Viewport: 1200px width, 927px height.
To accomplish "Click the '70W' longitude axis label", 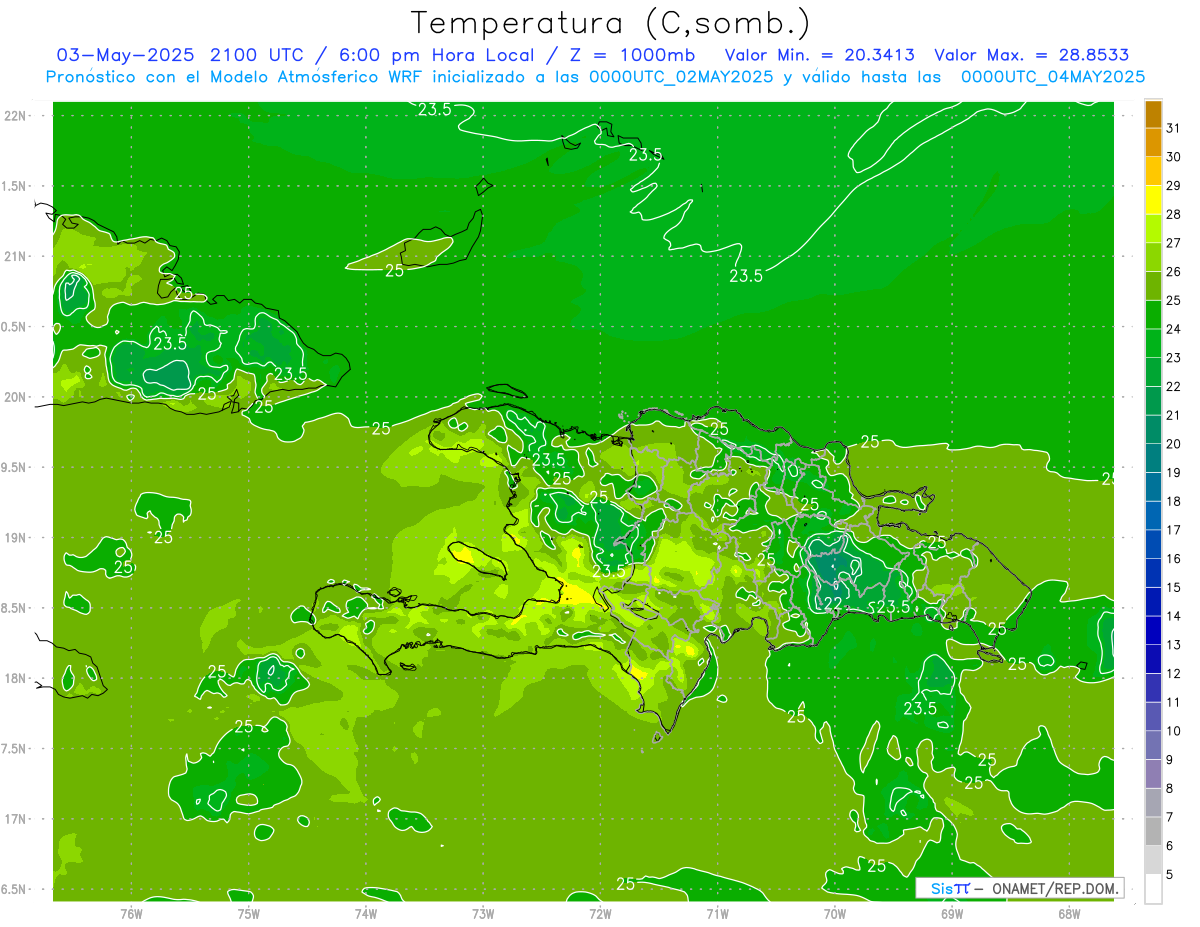I will click(835, 913).
